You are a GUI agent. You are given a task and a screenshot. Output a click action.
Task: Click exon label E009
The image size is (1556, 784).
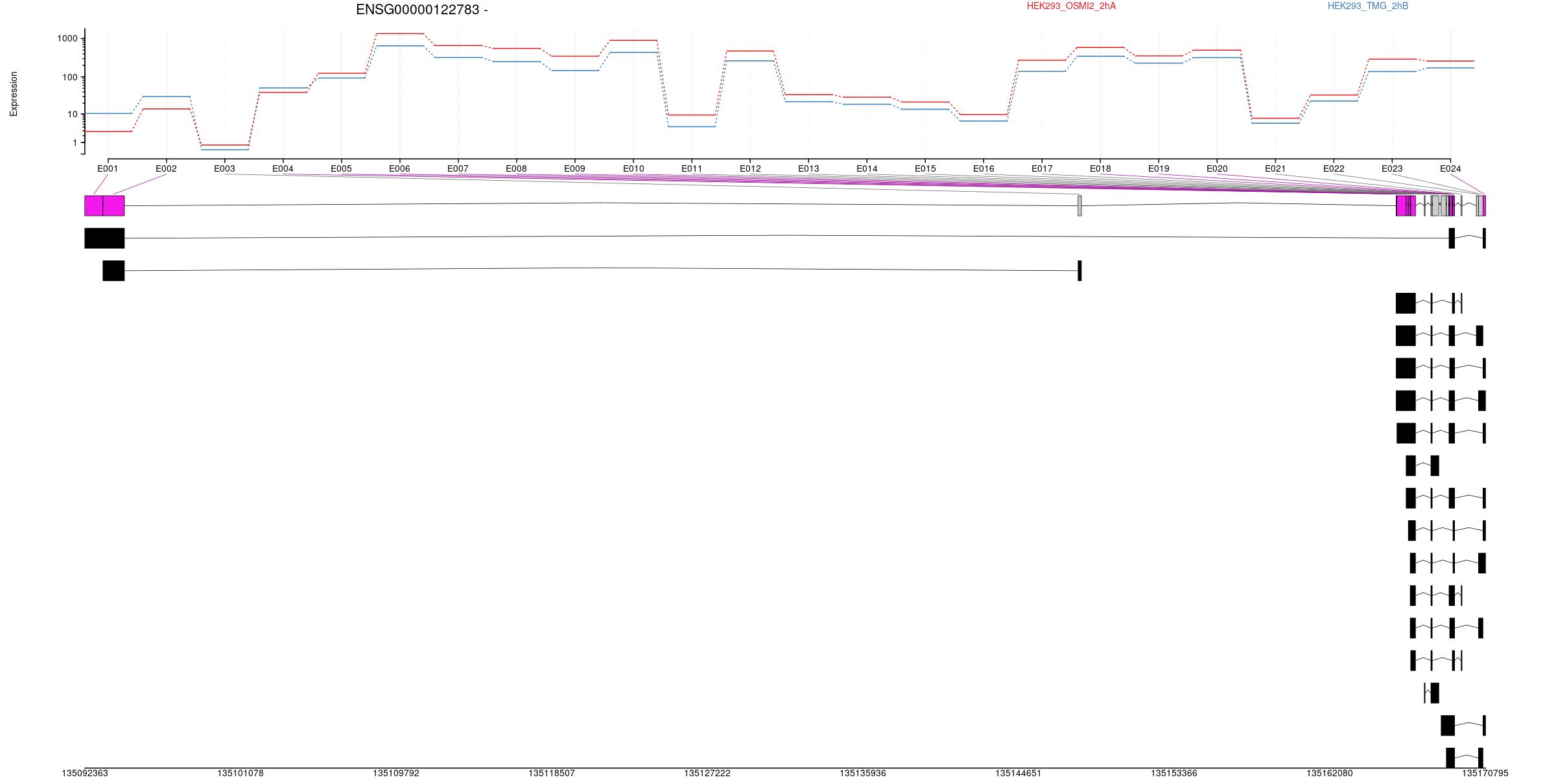pos(574,169)
